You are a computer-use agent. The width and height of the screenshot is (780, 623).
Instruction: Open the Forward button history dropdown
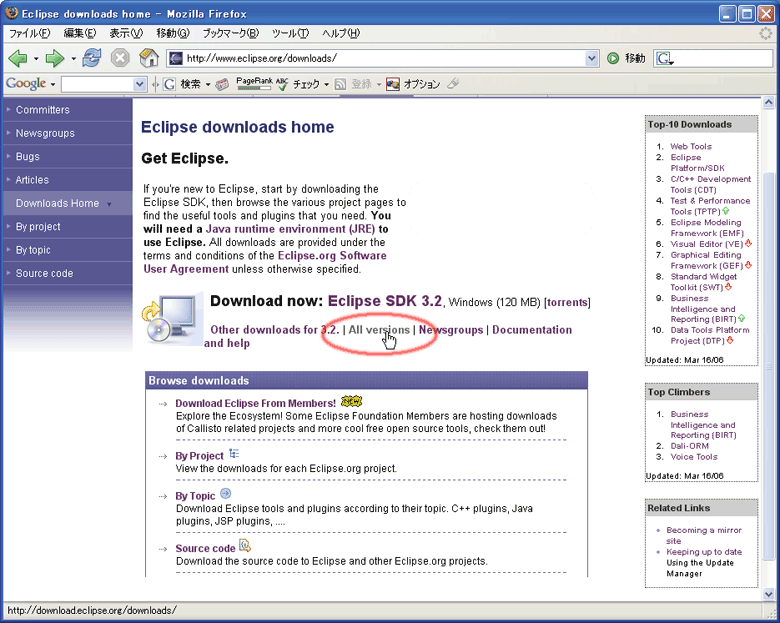click(x=73, y=59)
